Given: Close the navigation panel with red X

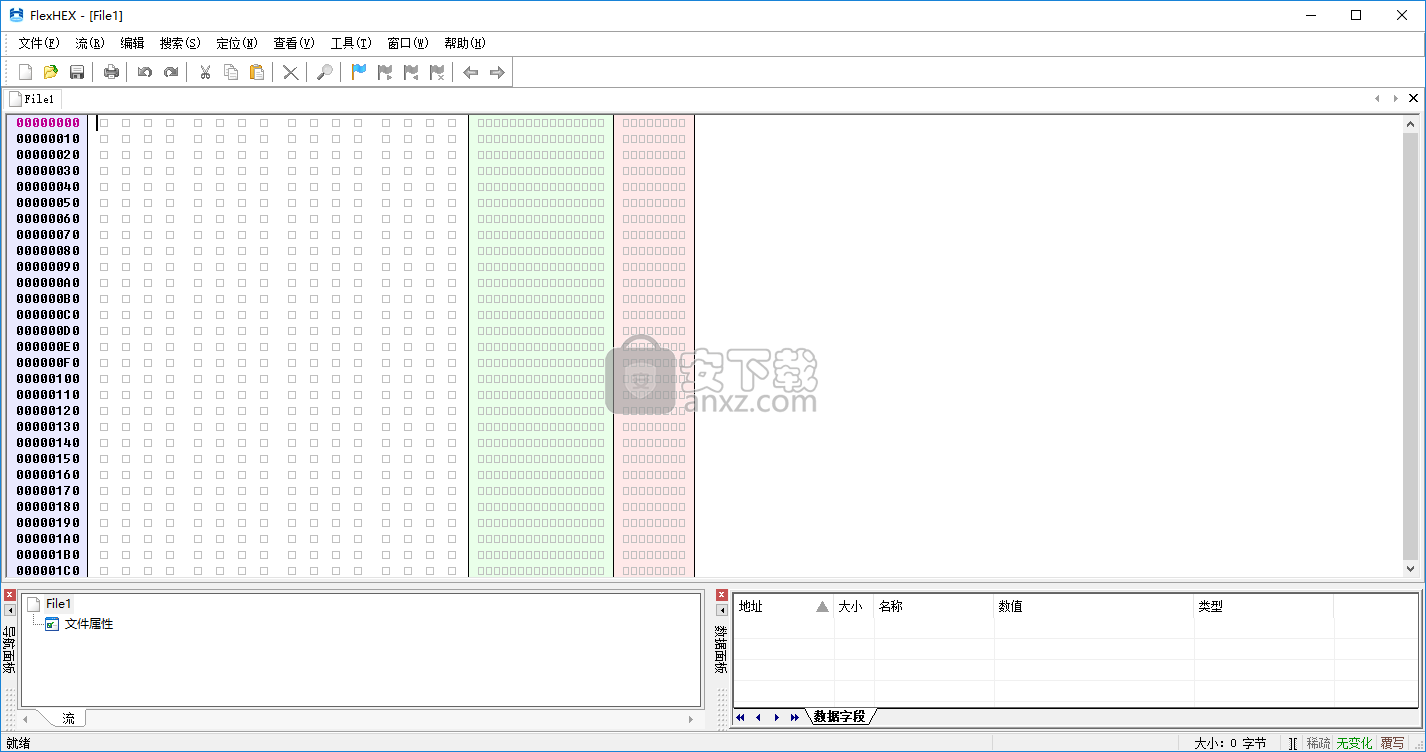Looking at the screenshot, I should [x=10, y=595].
